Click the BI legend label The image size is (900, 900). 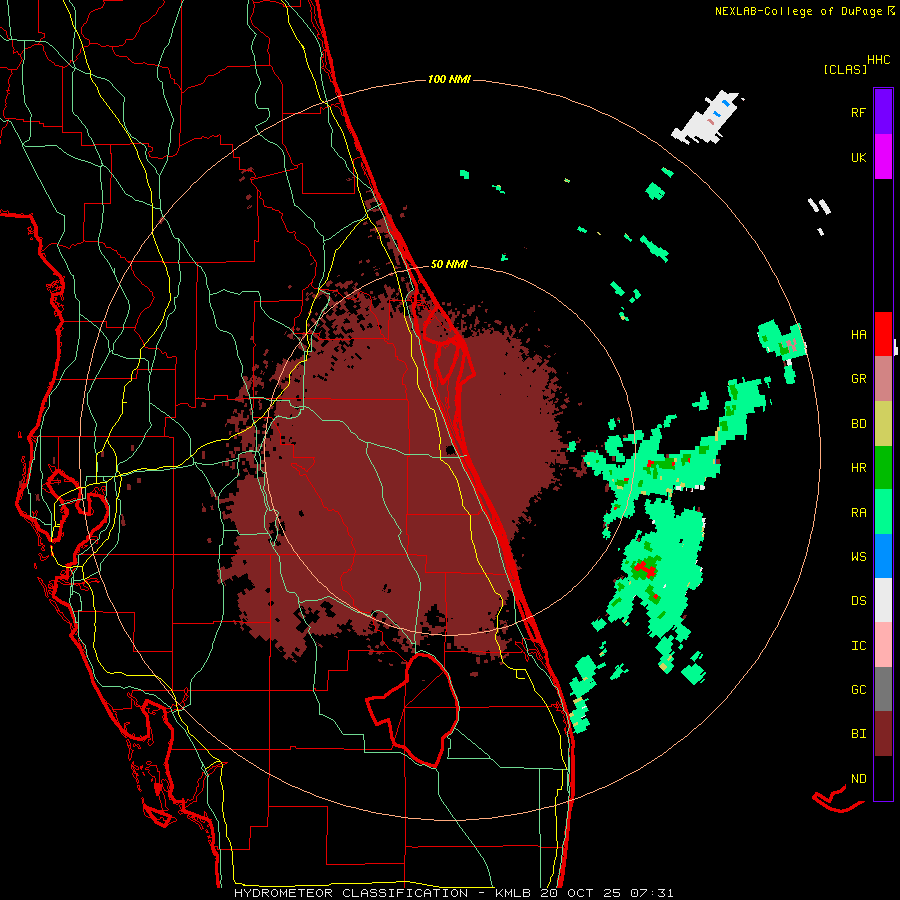point(858,734)
